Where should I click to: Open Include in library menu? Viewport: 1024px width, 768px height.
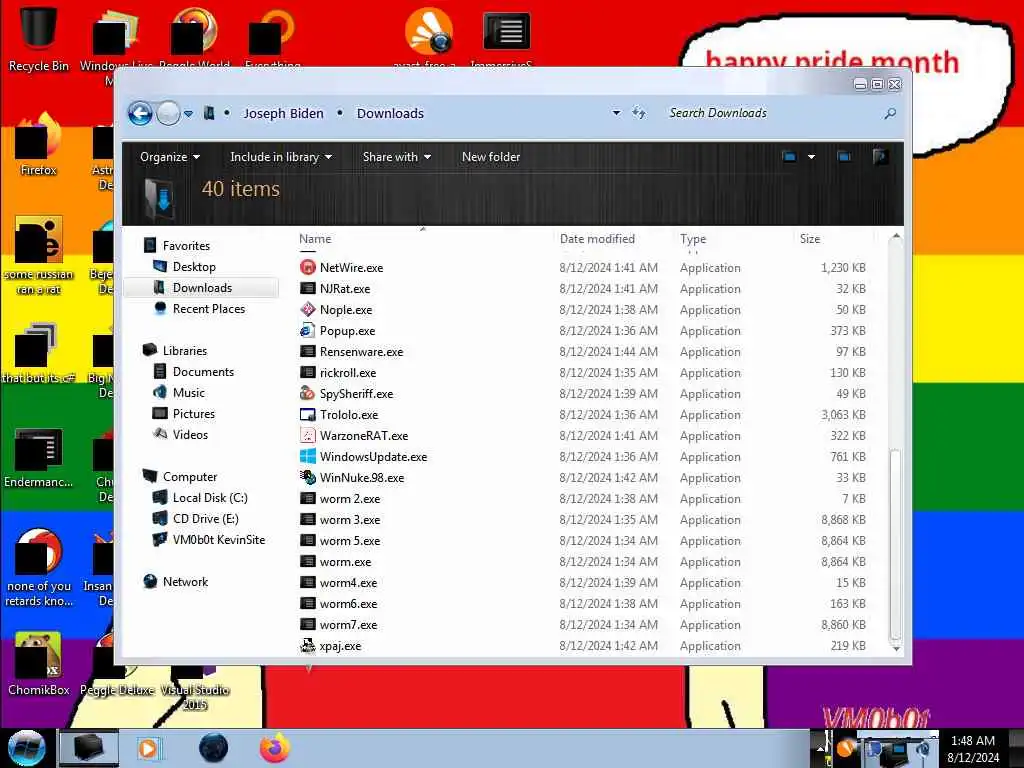281,157
